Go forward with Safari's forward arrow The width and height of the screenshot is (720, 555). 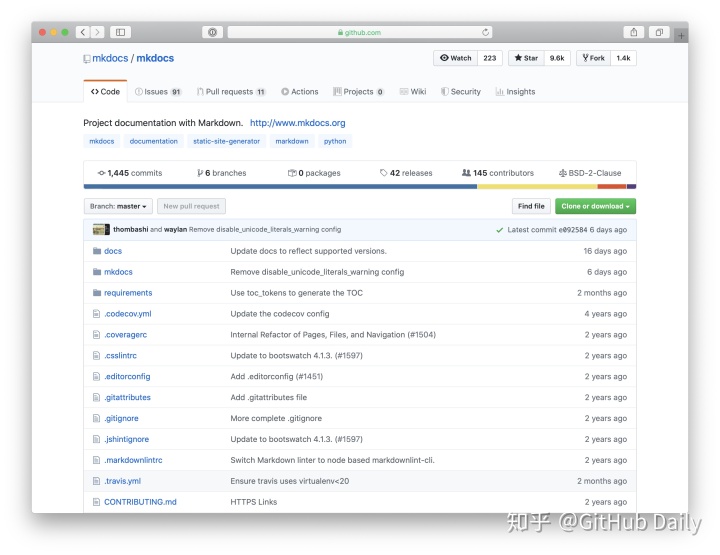pyautogui.click(x=97, y=32)
